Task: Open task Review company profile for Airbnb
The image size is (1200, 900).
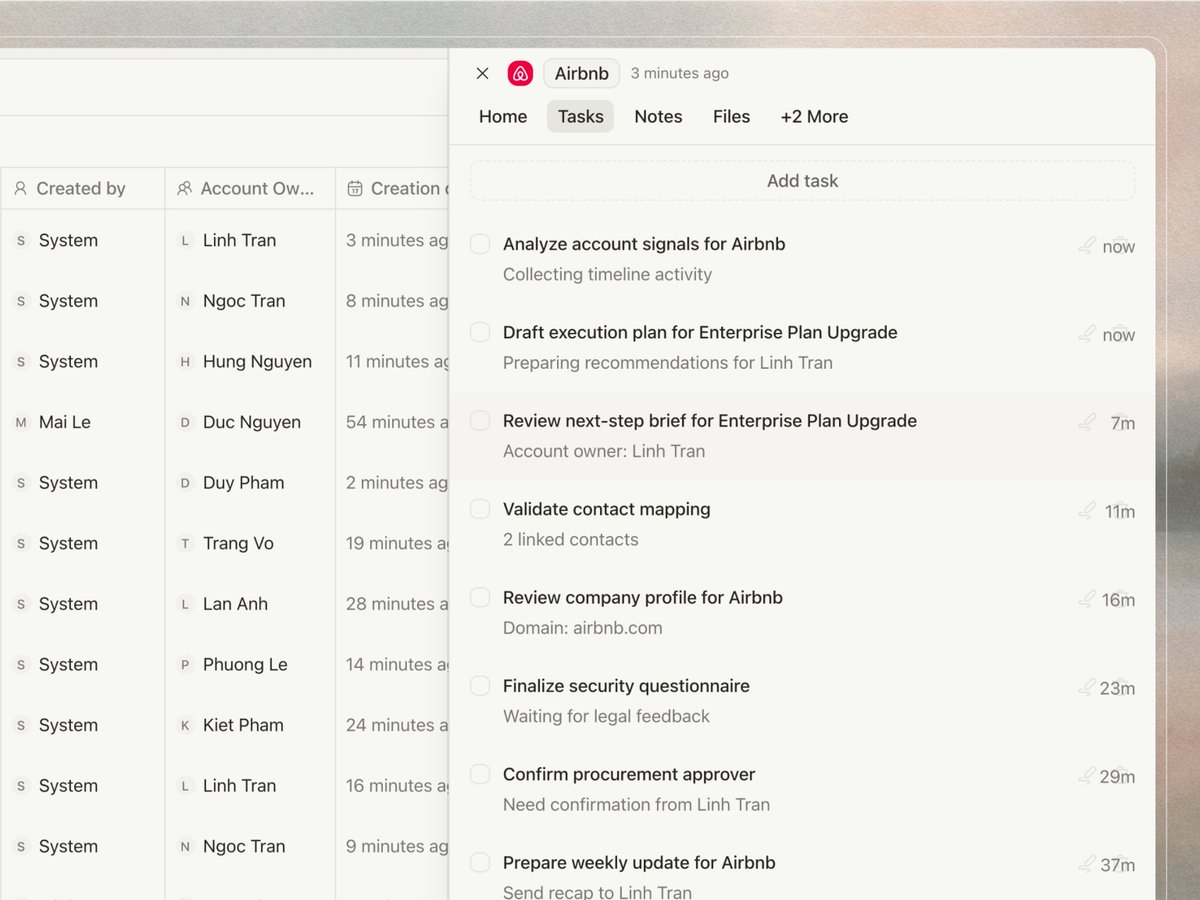Action: point(643,597)
